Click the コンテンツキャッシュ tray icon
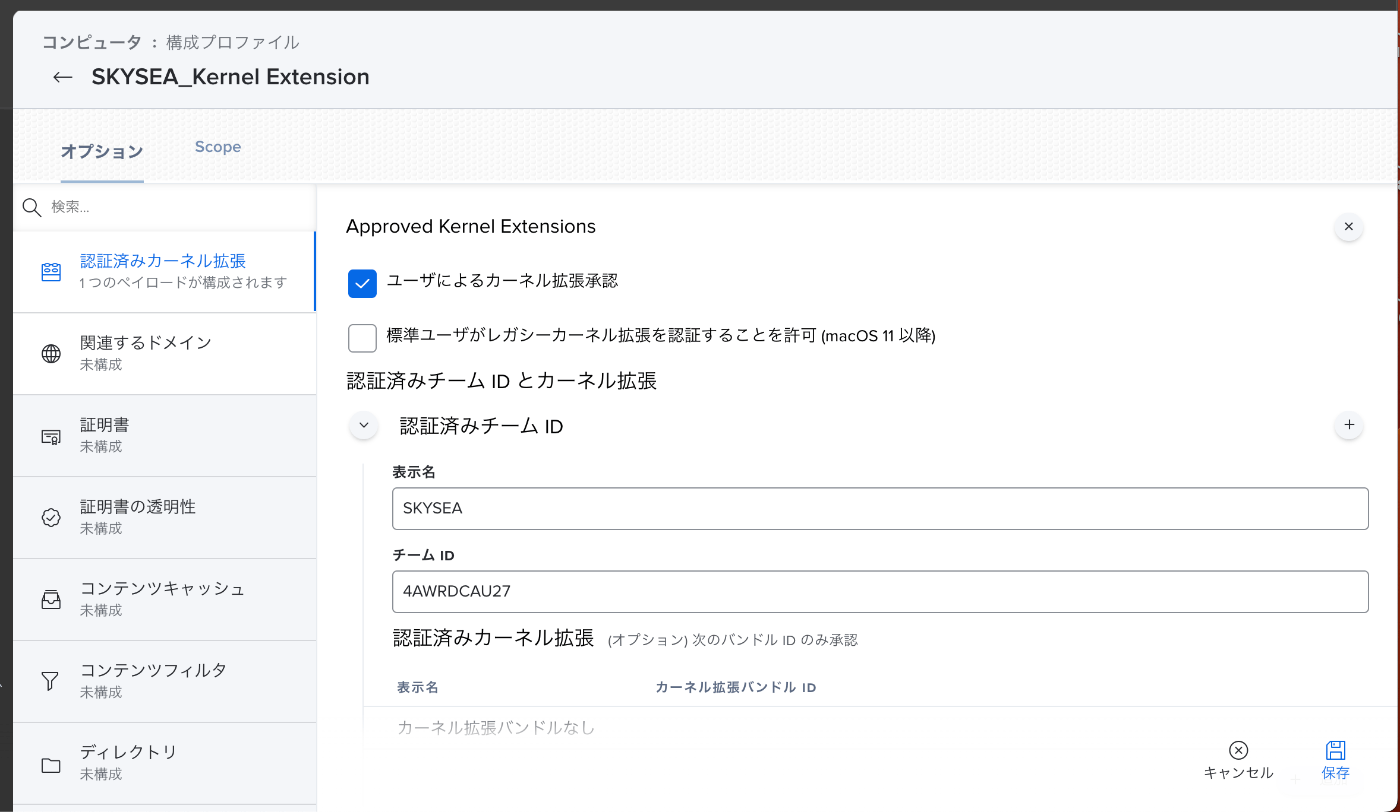Viewport: 1400px width, 812px height. tap(51, 599)
